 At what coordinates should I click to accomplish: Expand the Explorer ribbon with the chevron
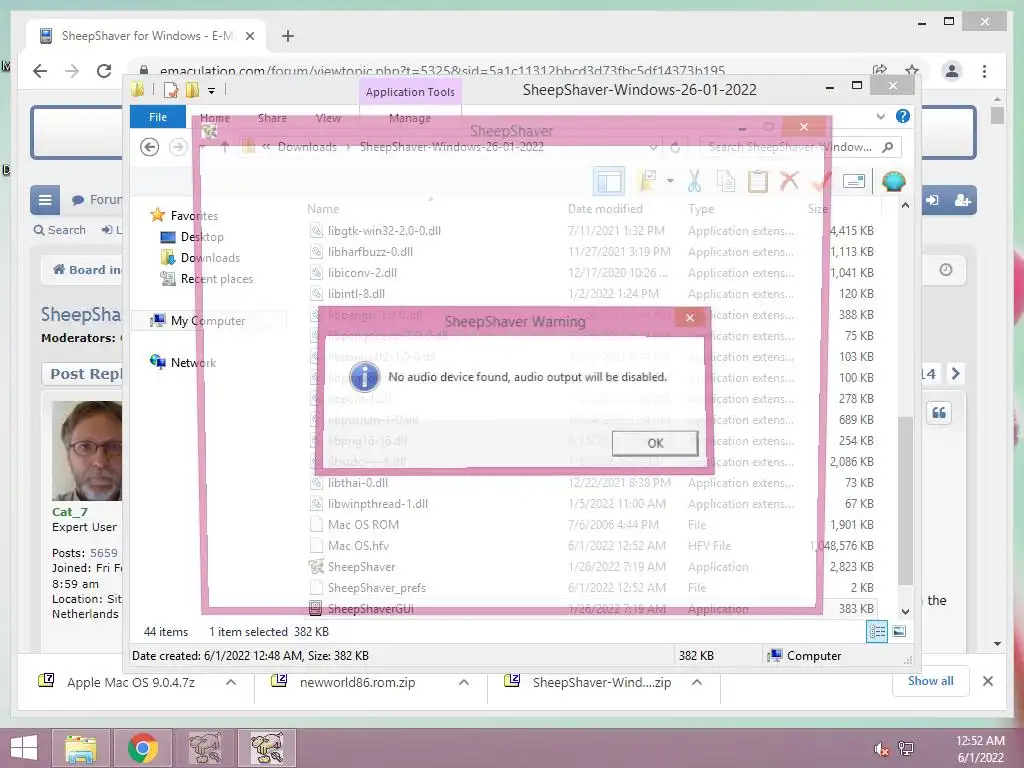[x=880, y=116]
